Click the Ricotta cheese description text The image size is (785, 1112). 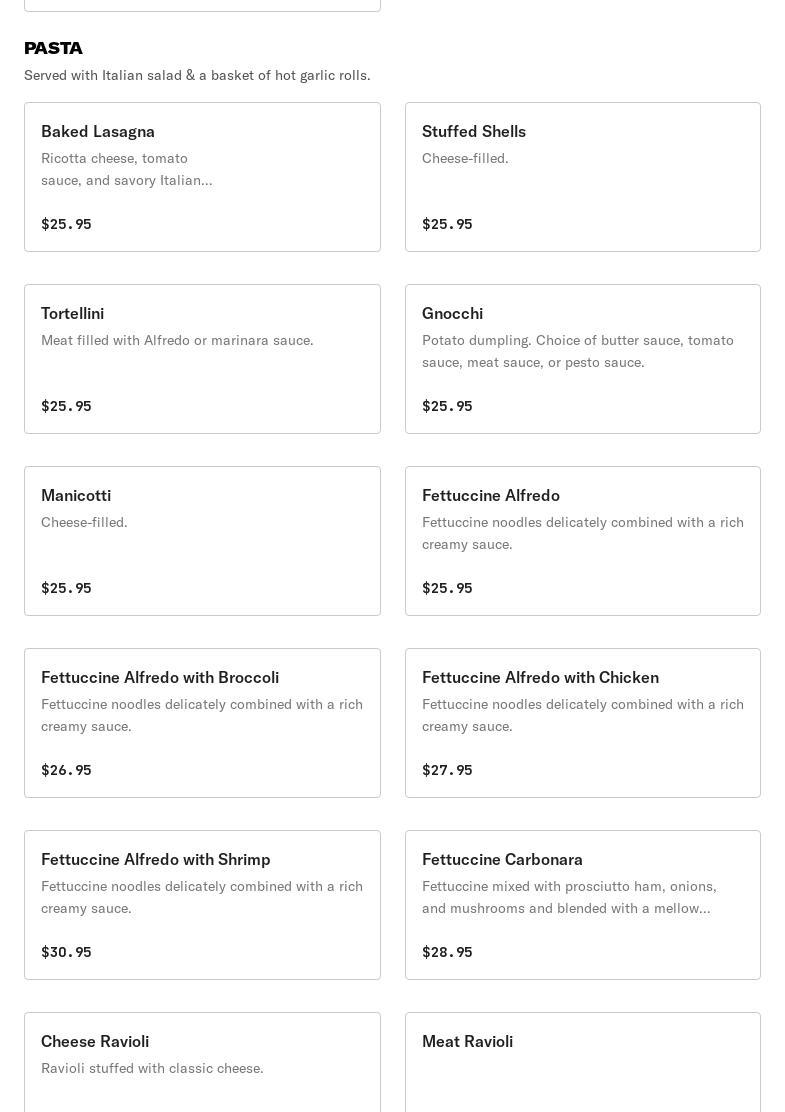pyautogui.click(x=126, y=169)
